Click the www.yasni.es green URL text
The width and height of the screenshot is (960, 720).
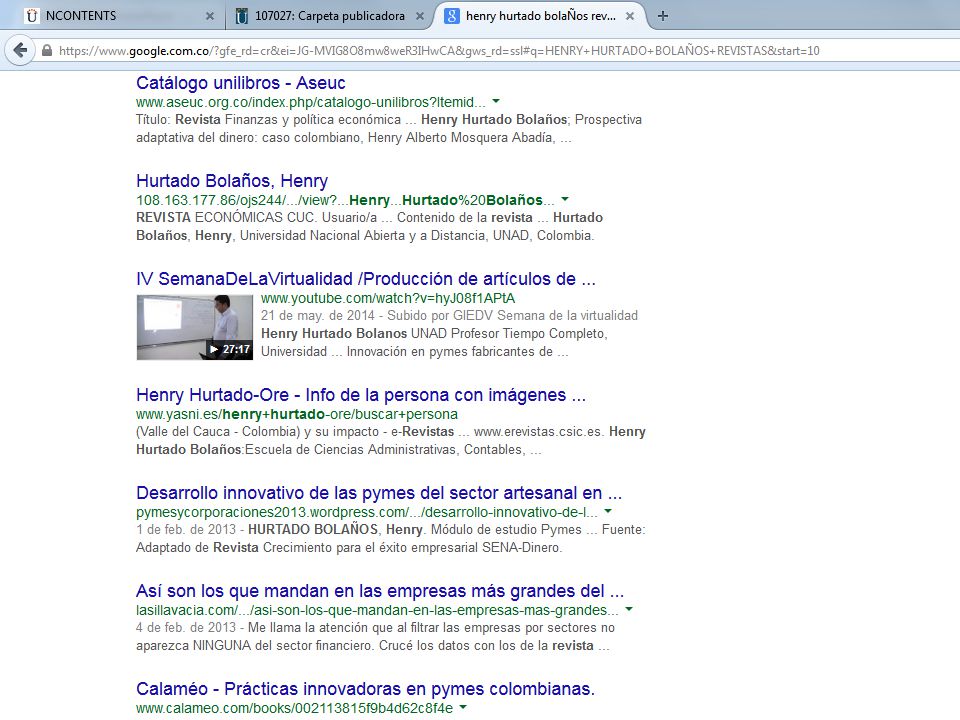pyautogui.click(x=297, y=414)
